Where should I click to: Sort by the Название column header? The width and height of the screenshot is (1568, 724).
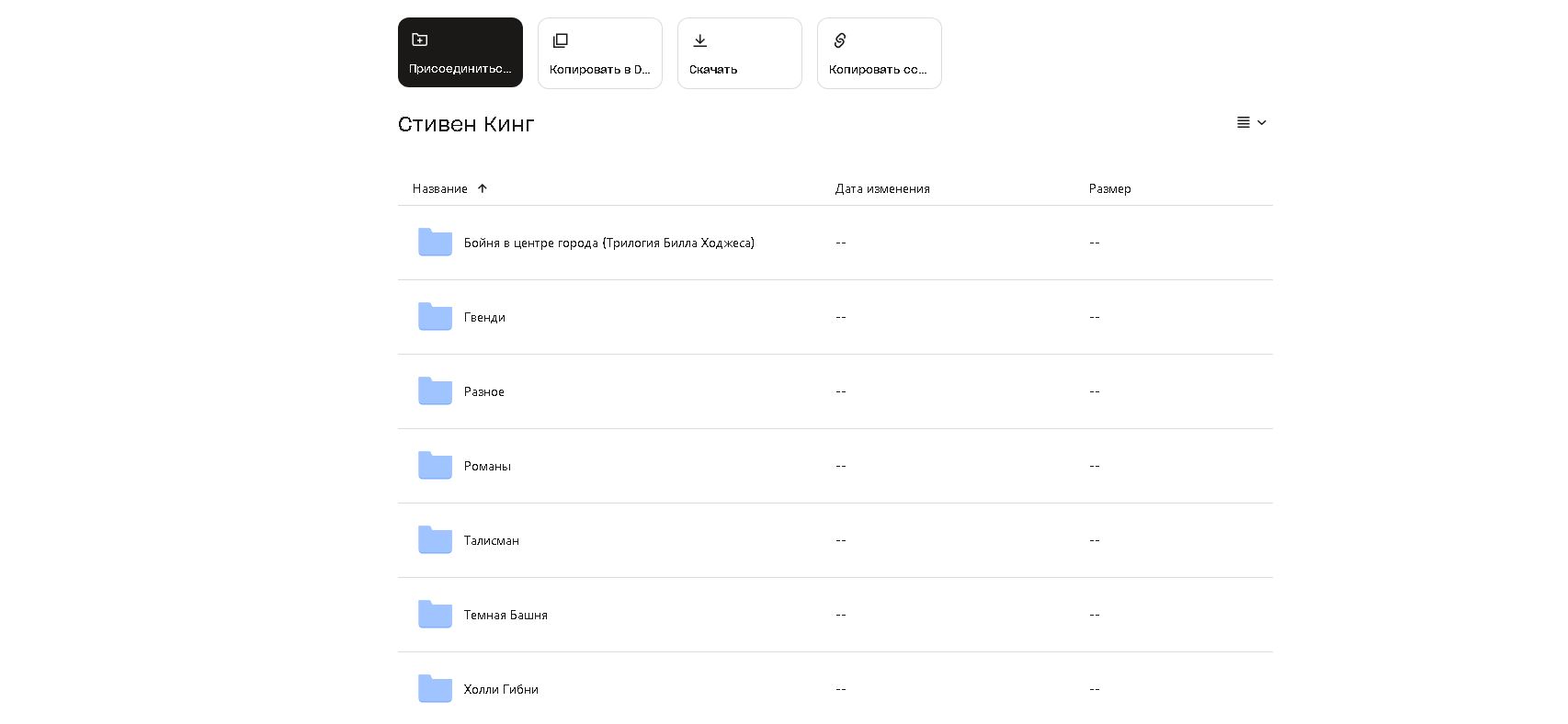click(440, 188)
